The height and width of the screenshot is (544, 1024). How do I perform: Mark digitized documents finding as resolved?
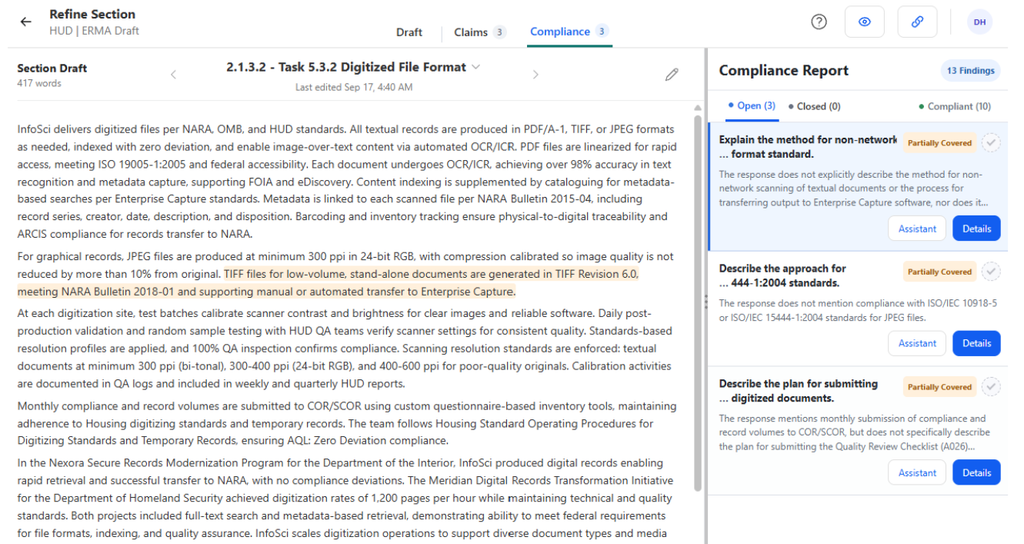(991, 387)
